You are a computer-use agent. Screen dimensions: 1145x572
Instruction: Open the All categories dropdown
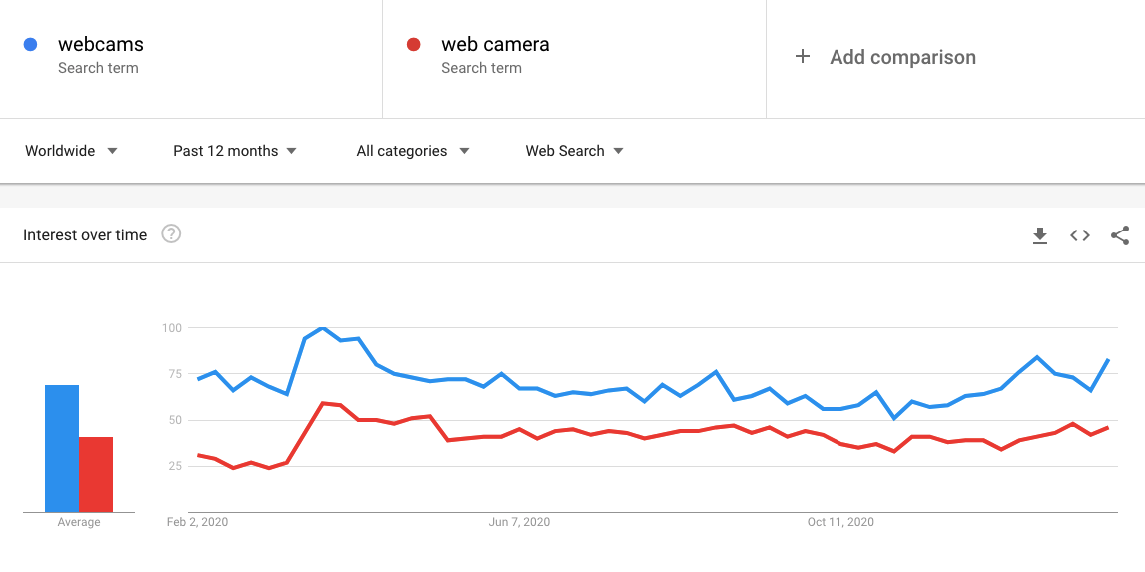[413, 151]
